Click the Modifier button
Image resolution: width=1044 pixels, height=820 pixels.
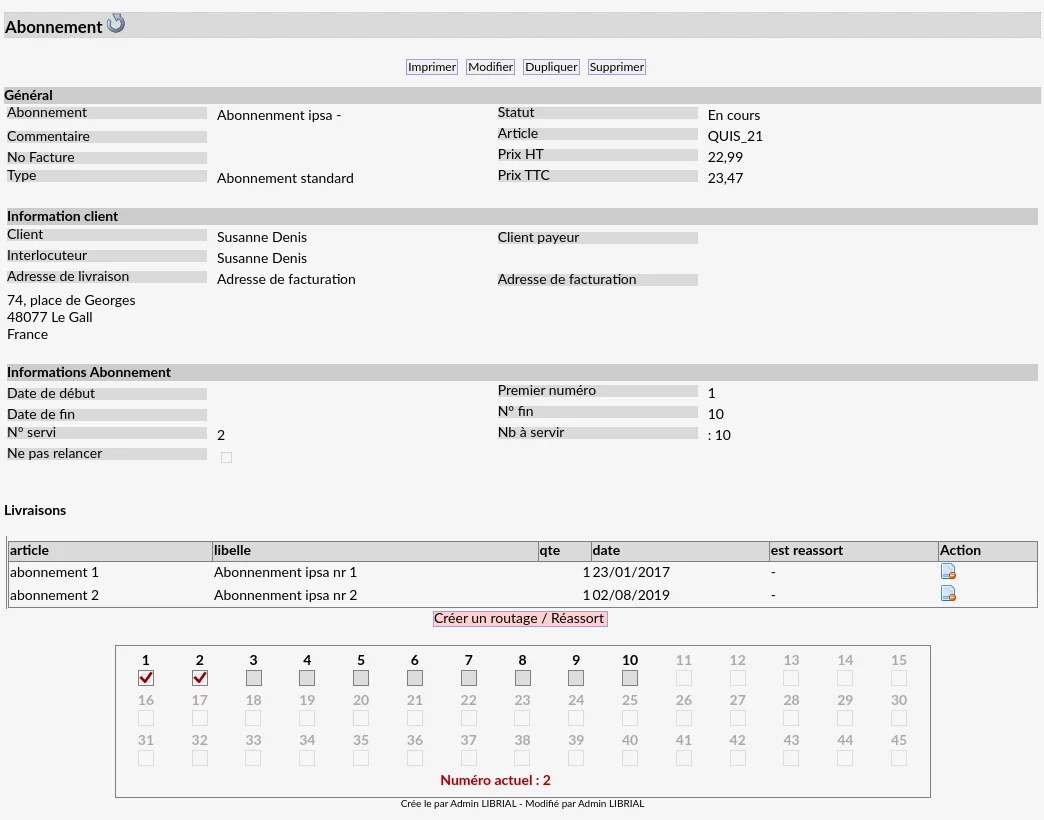490,67
